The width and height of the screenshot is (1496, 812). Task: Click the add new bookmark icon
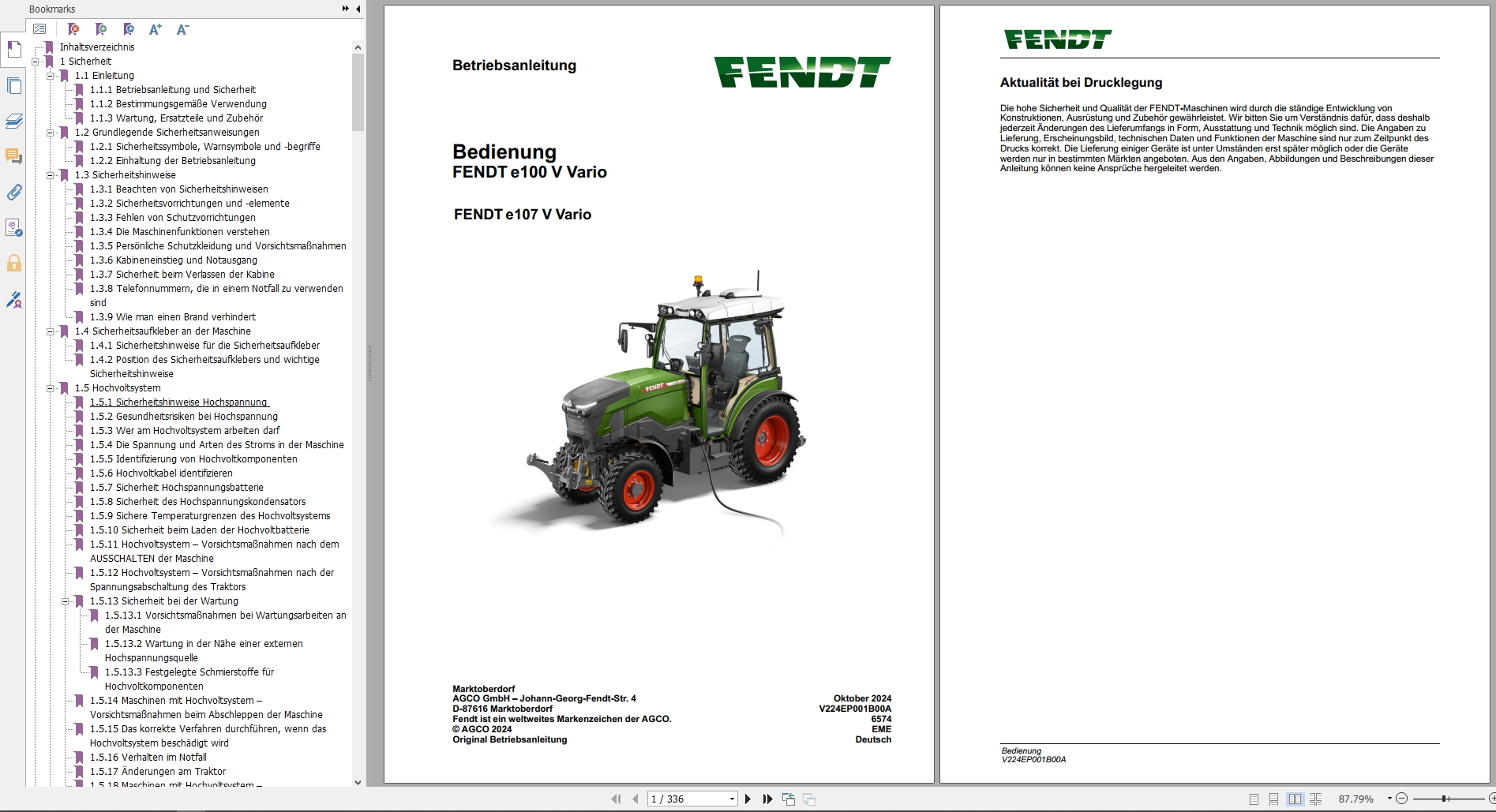(100, 29)
